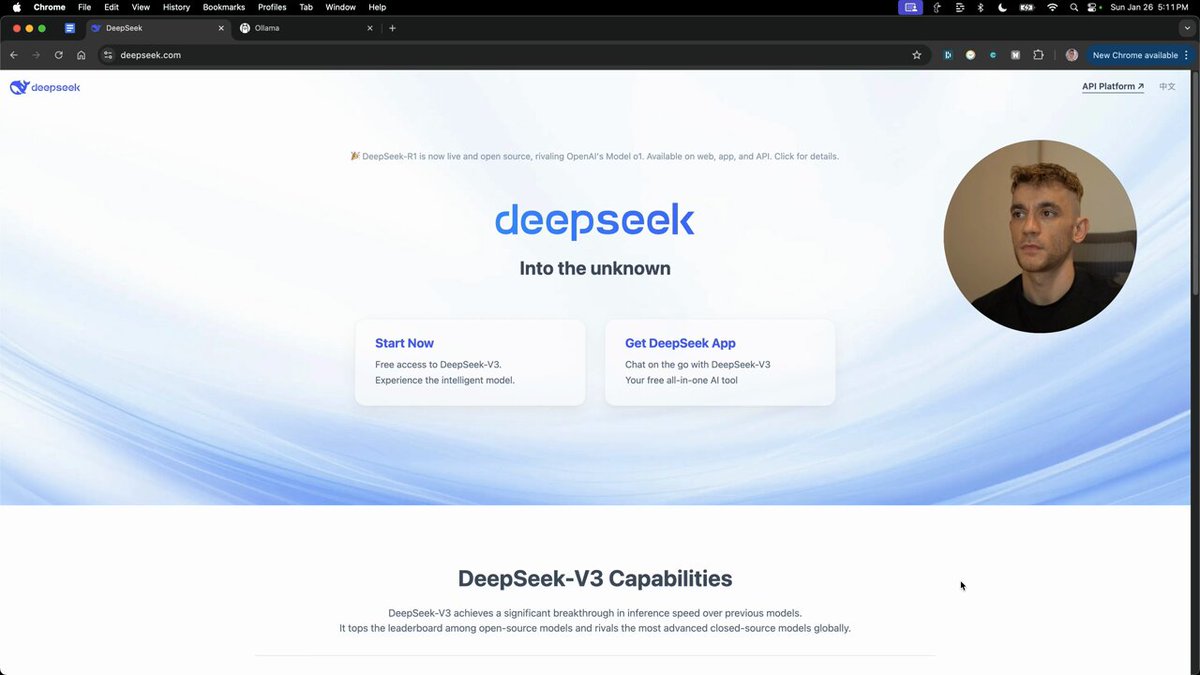Open the tab search dropdown arrow
The image size is (1200, 675).
click(1187, 28)
